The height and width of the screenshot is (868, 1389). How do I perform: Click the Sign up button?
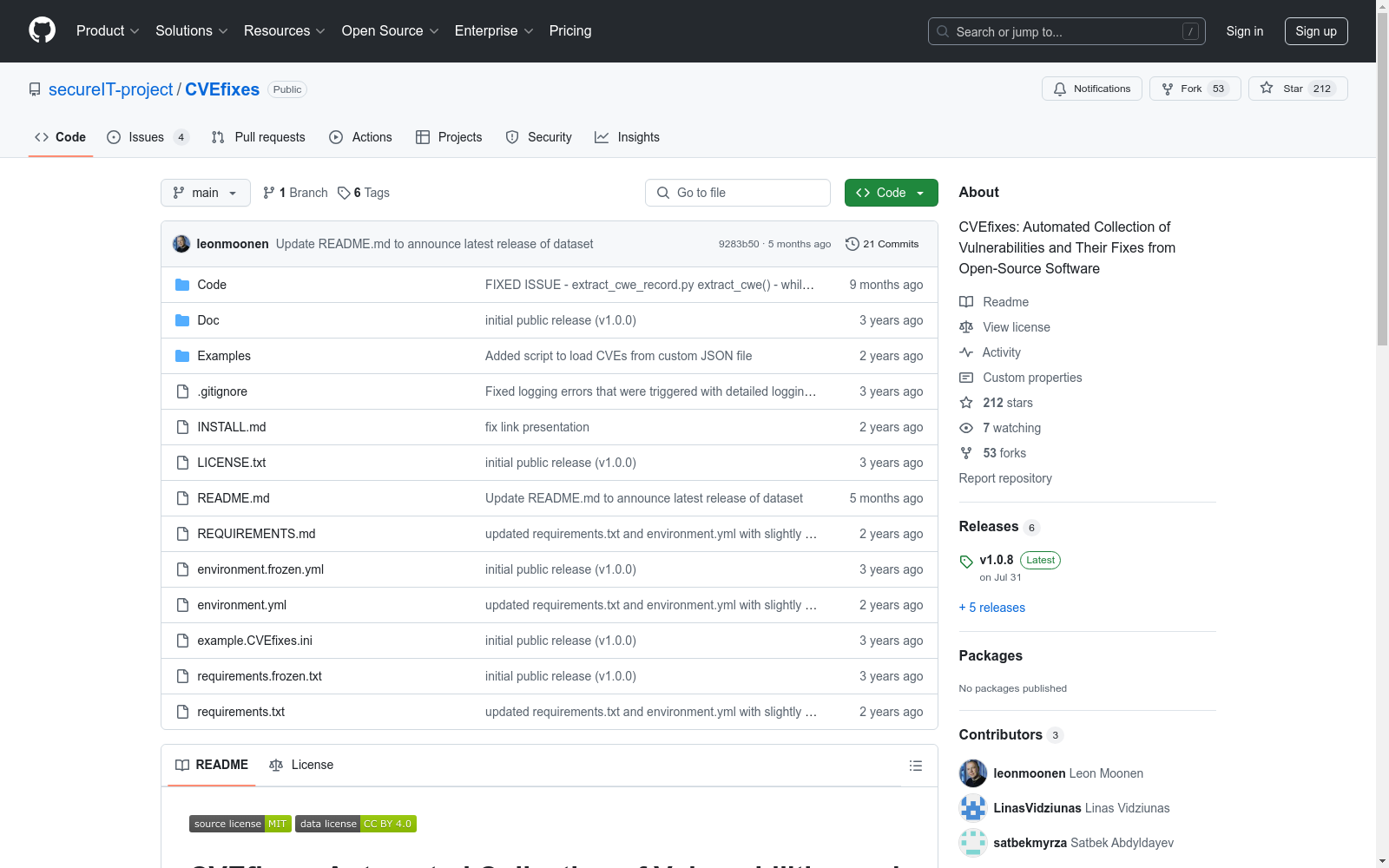click(1316, 31)
